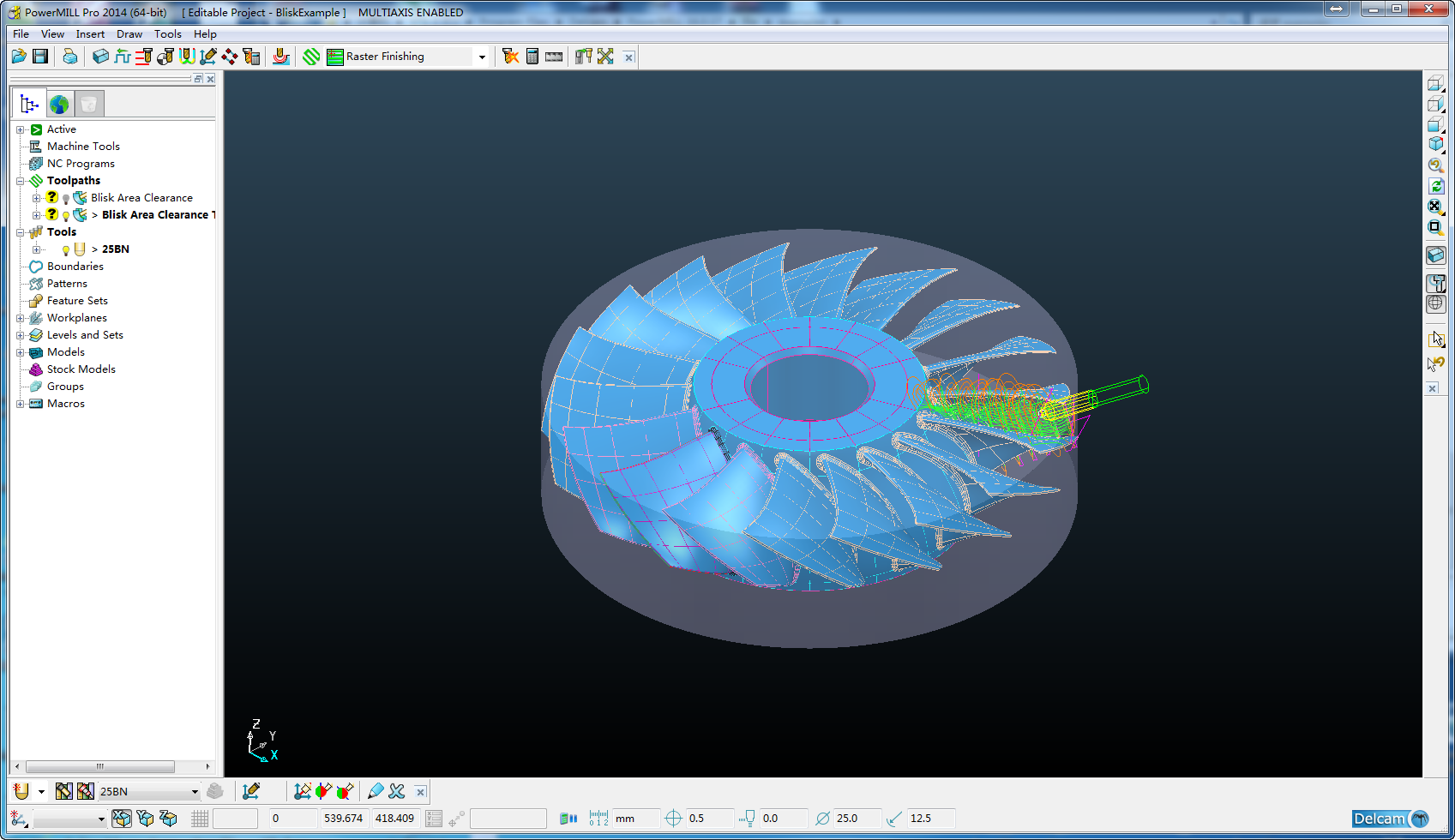The height and width of the screenshot is (840, 1455).
Task: Open the File menu
Action: [21, 34]
